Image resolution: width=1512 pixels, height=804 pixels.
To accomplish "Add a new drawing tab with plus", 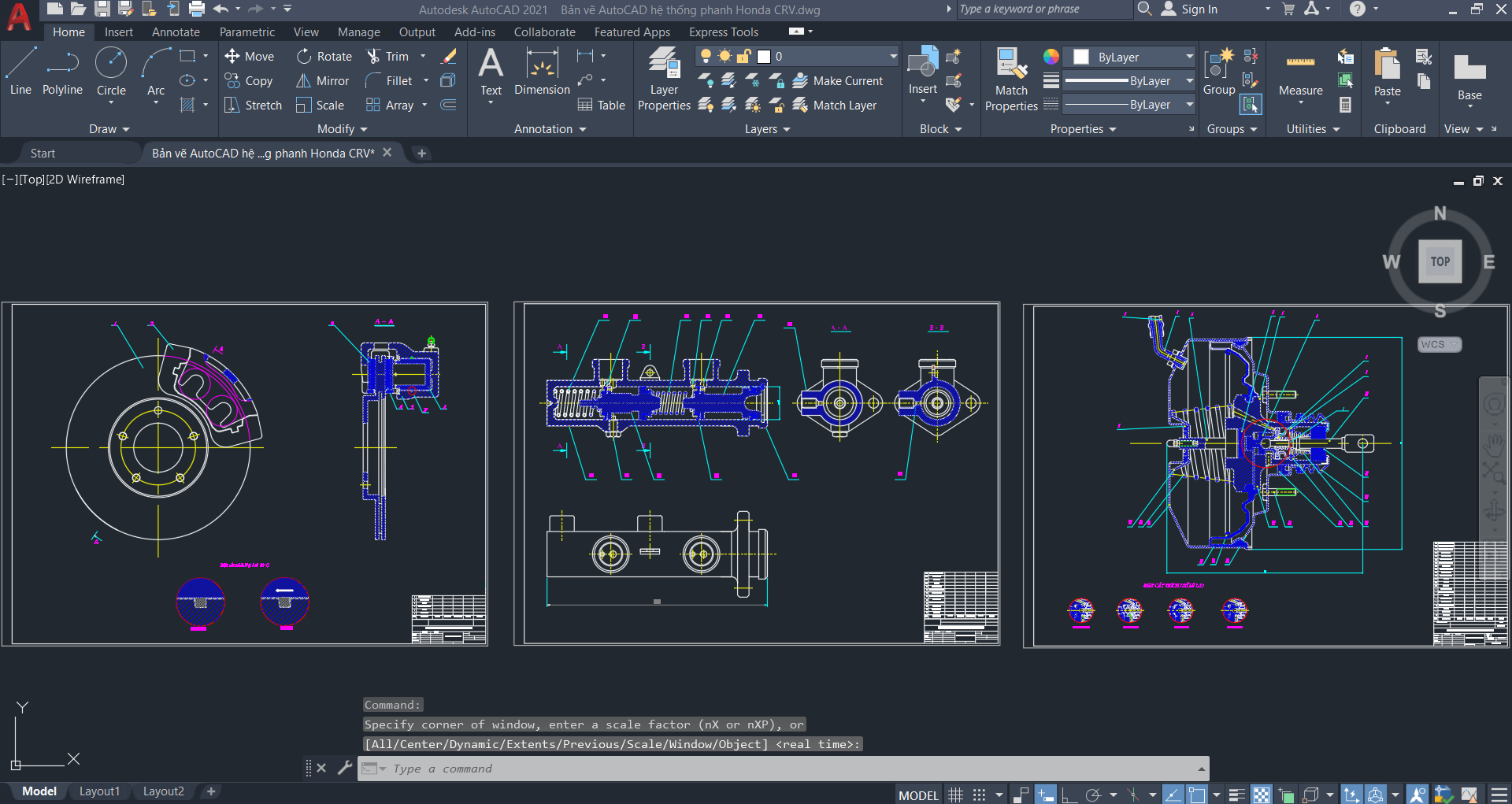I will point(421,154).
